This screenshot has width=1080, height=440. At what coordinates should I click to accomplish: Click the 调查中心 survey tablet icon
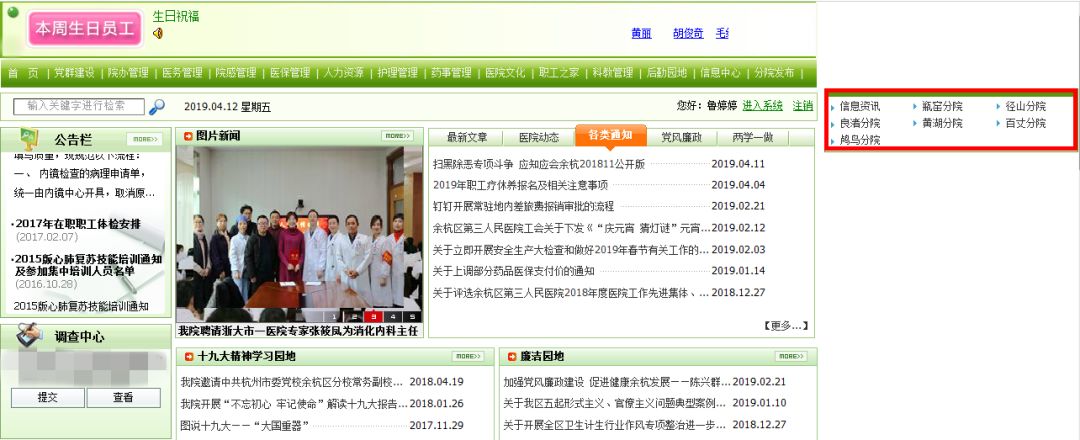point(28,336)
